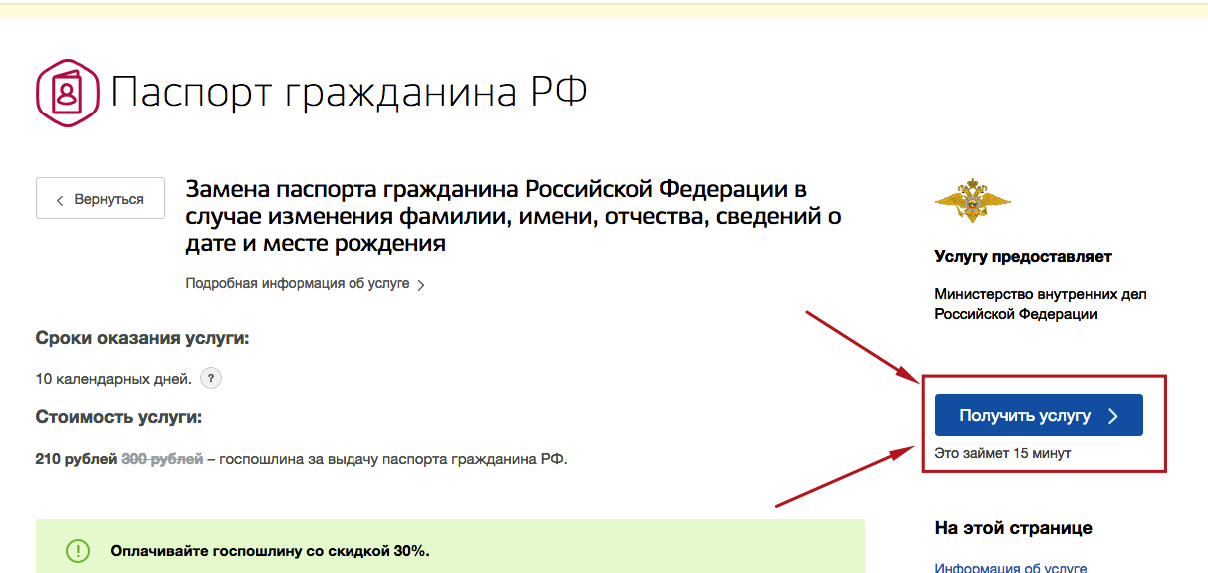Screen dimensions: 1208x573
Task: Click the crossed-out 300 рублей price
Action: tap(162, 460)
